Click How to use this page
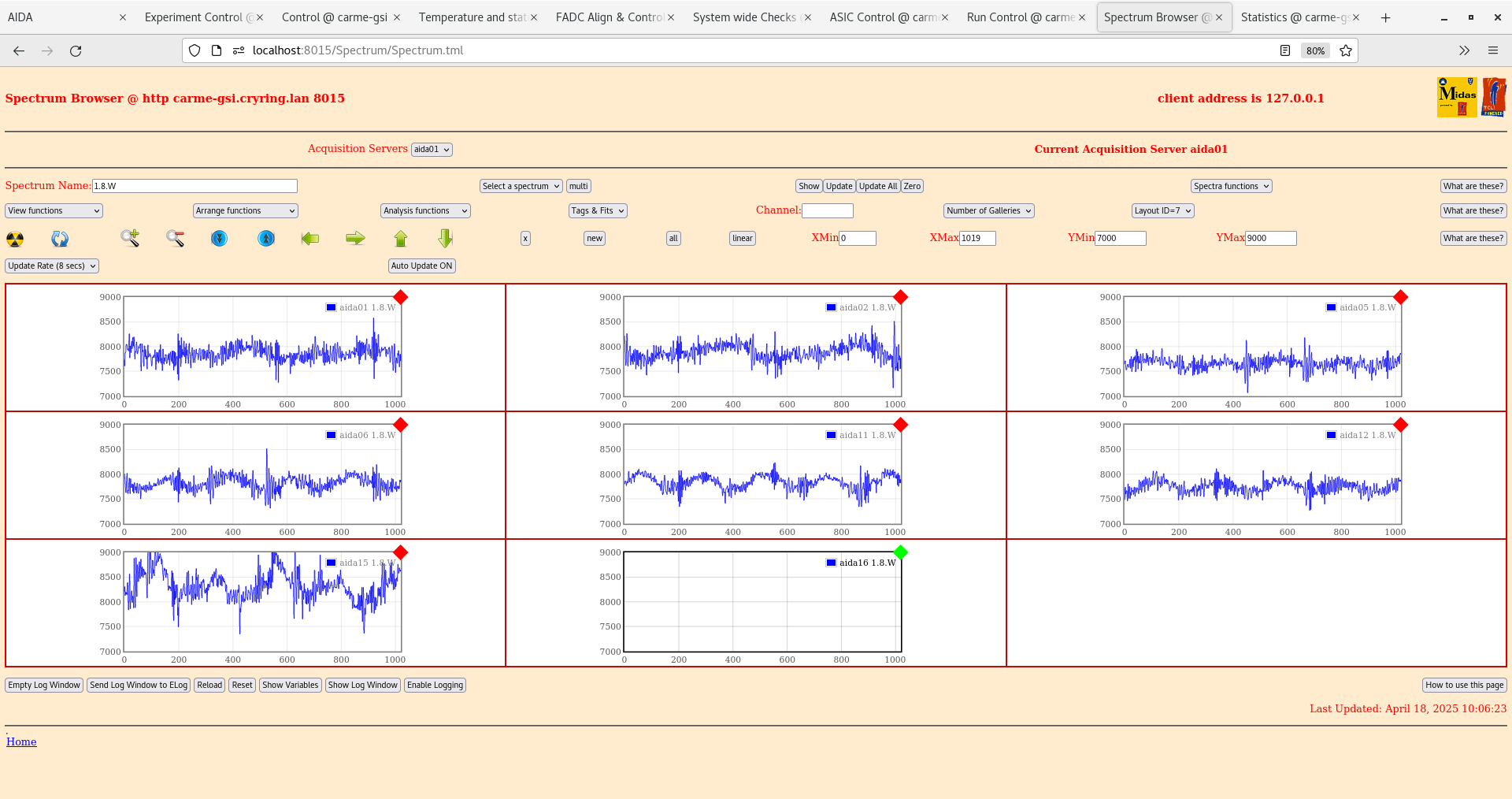The height and width of the screenshot is (799, 1512). point(1465,685)
